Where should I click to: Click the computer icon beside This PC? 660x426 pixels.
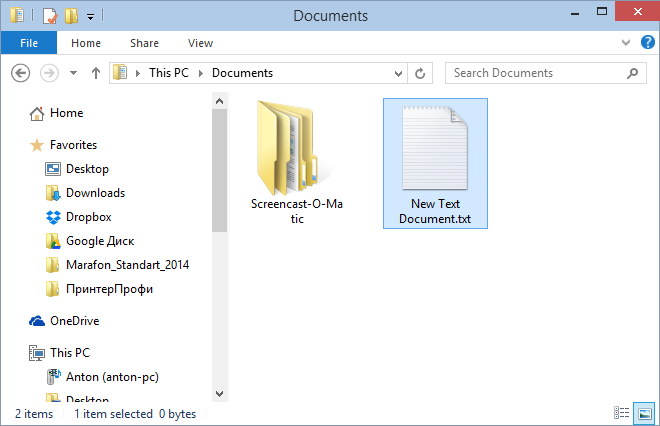[37, 353]
